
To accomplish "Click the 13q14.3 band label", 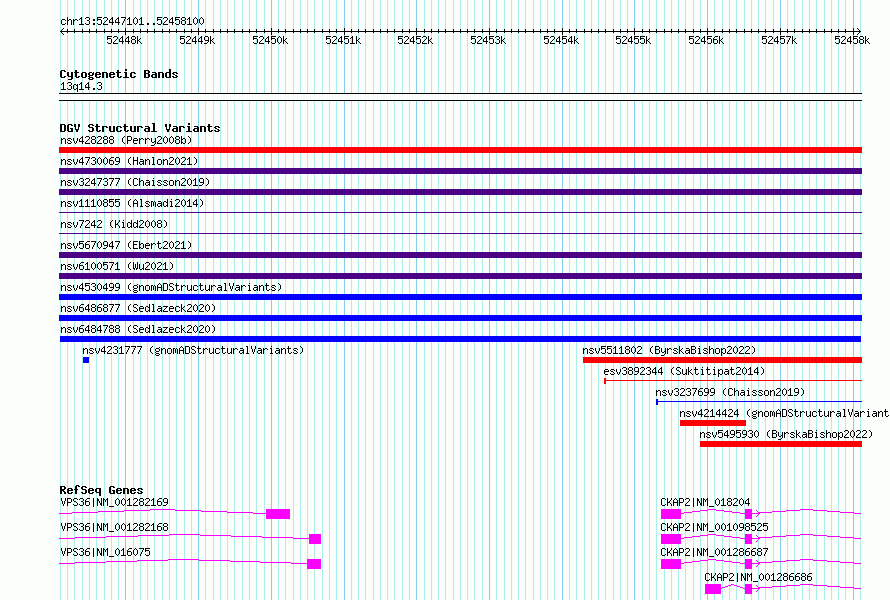I will click(x=81, y=86).
